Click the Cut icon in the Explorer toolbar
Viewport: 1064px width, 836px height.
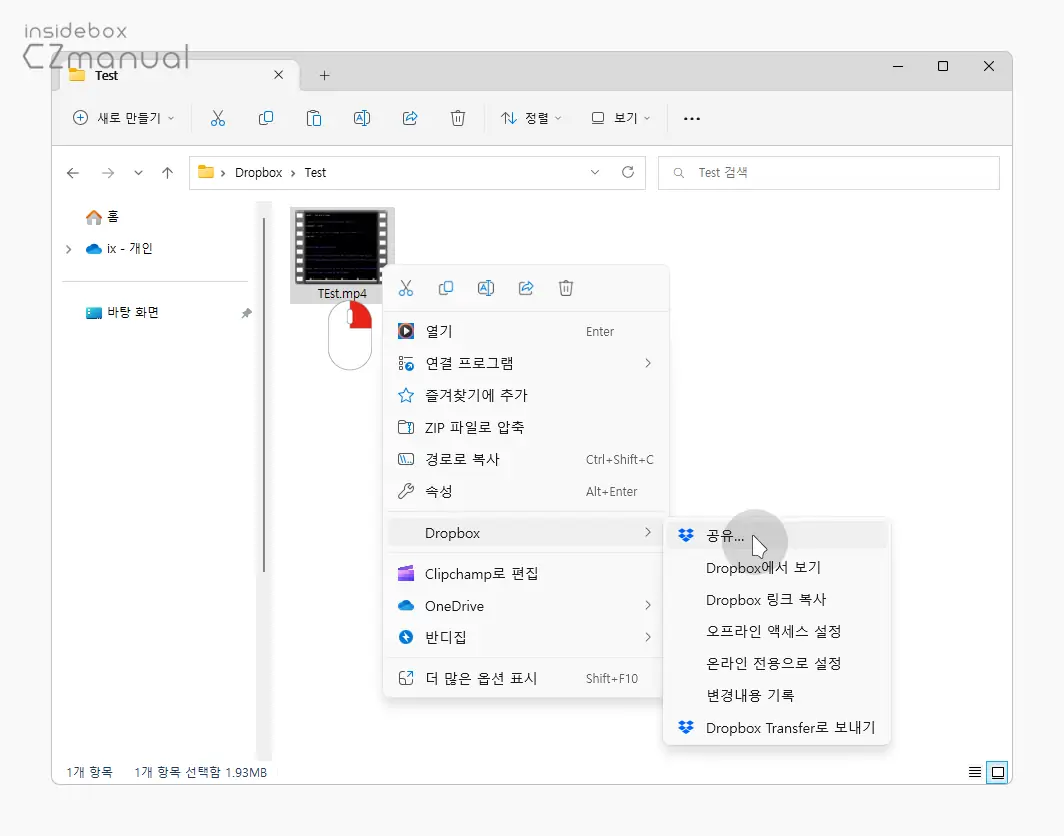(x=218, y=118)
